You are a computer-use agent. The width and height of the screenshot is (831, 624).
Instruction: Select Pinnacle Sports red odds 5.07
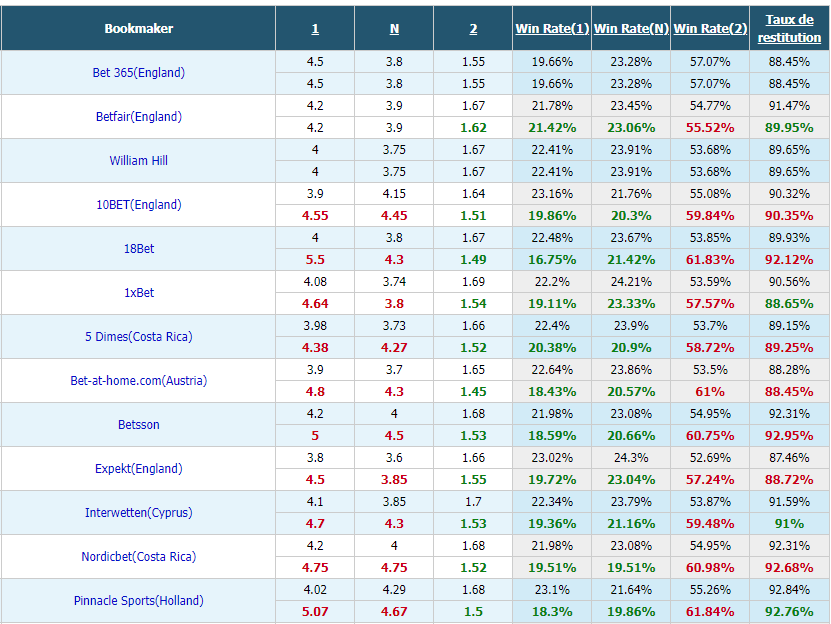tap(315, 612)
